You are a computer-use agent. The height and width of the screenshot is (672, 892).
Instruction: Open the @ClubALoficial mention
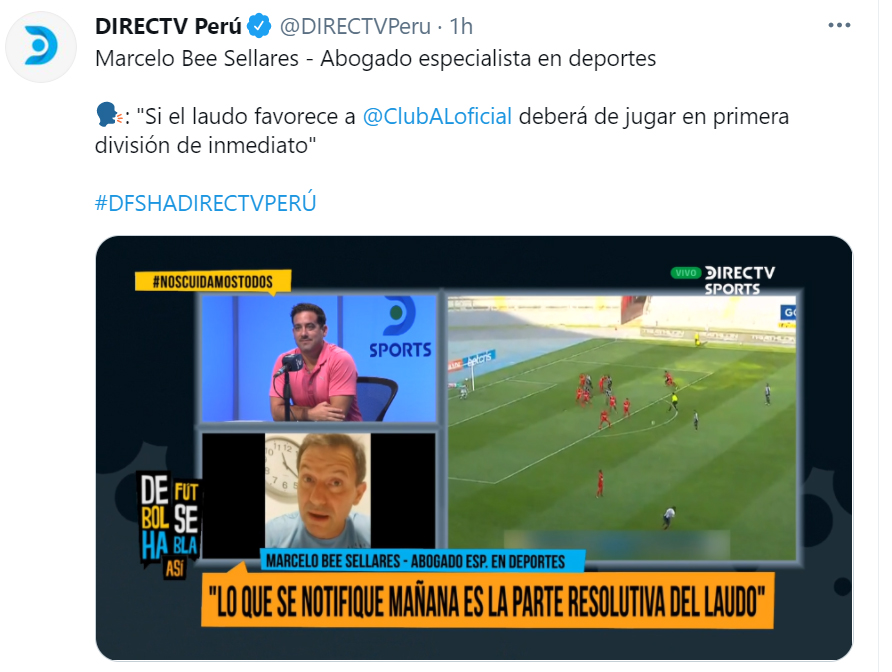point(437,117)
